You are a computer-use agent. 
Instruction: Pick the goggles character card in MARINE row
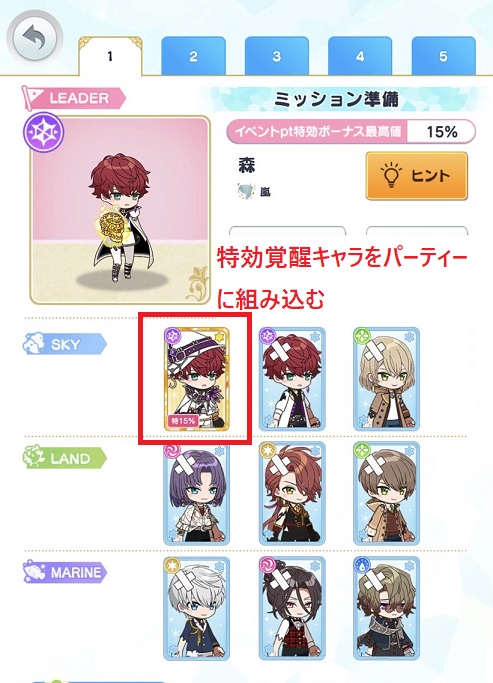click(387, 609)
